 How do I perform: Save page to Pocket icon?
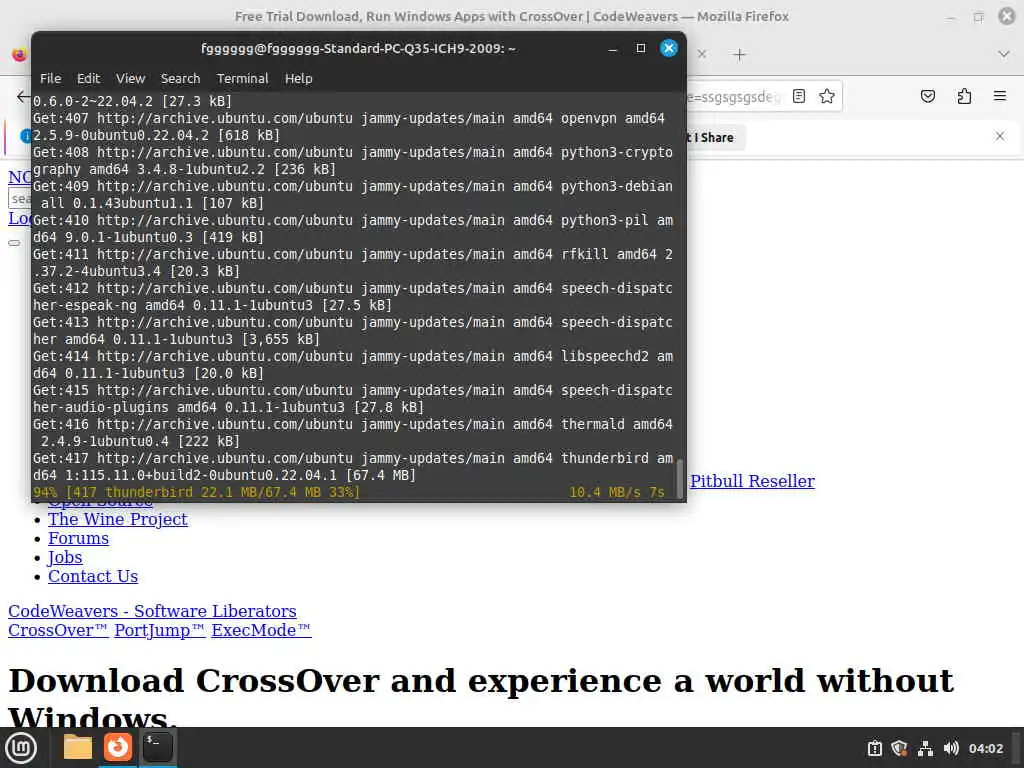pos(927,97)
